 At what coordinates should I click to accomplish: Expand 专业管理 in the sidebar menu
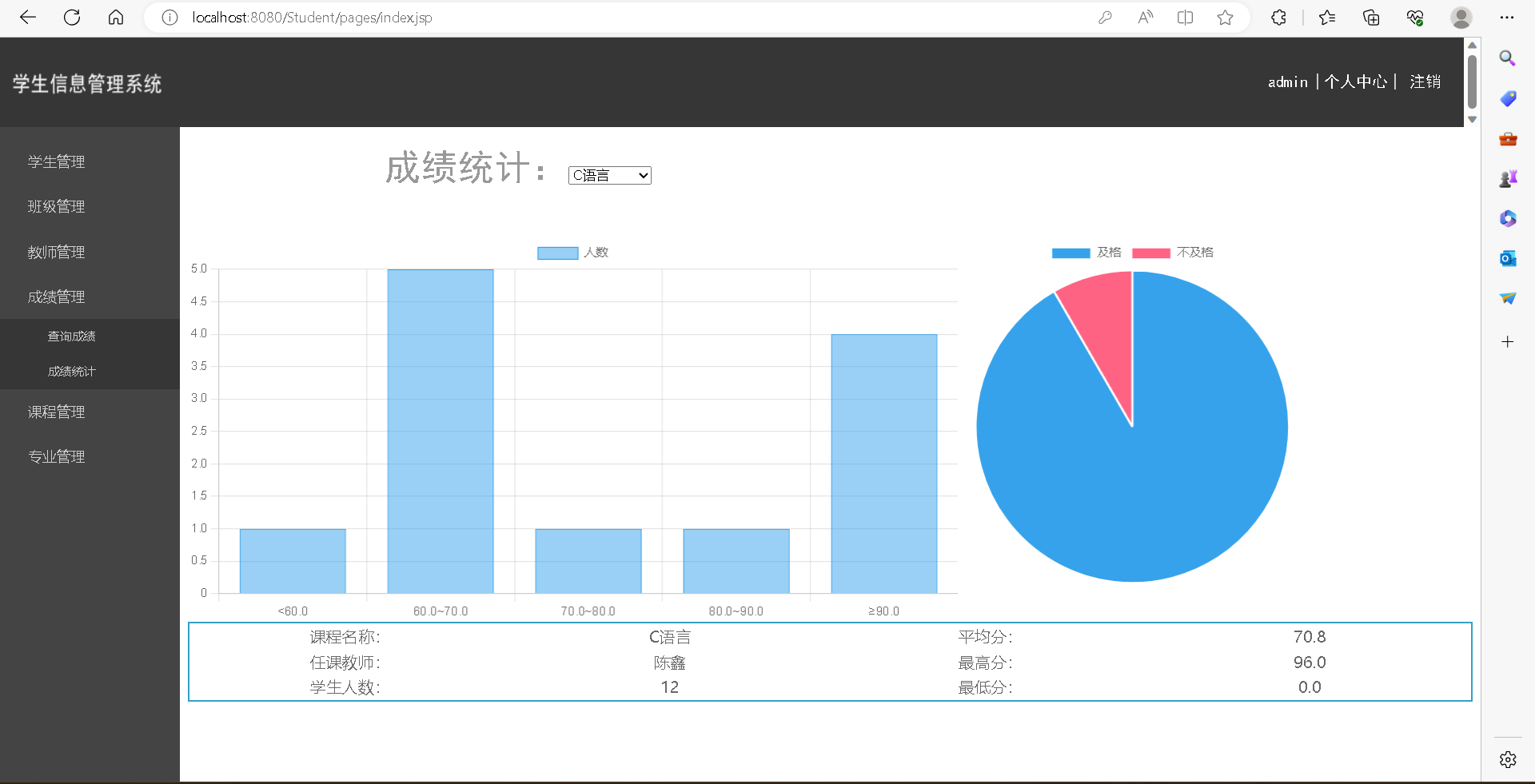57,457
